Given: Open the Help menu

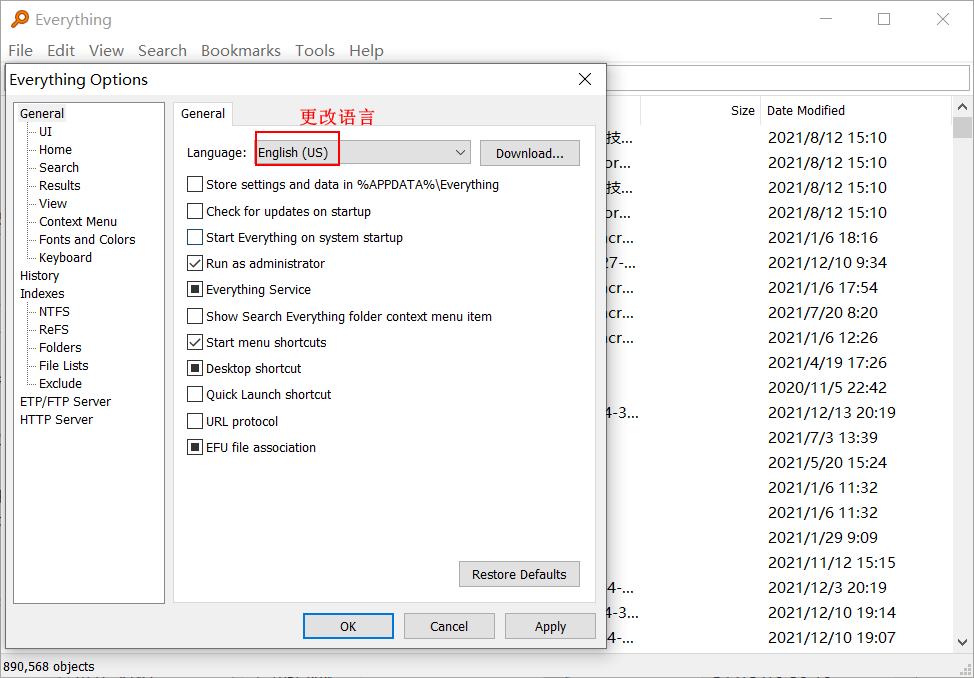Looking at the screenshot, I should [x=366, y=50].
